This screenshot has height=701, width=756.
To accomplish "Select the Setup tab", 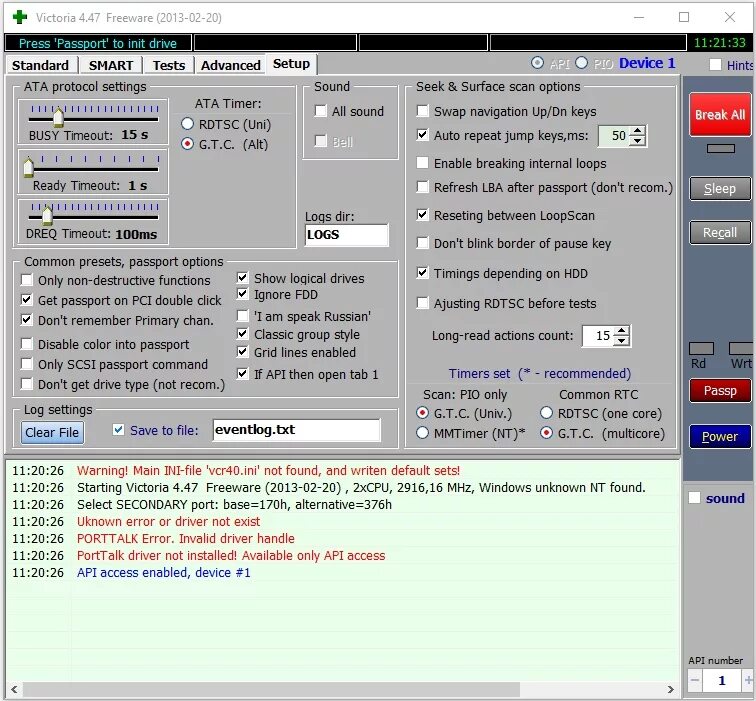I will click(291, 64).
